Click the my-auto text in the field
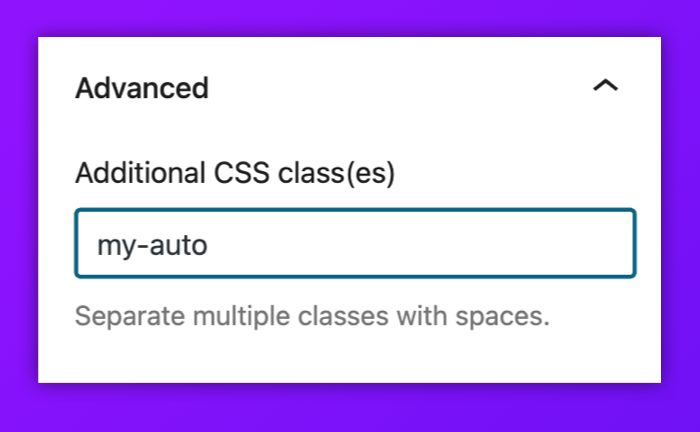This screenshot has width=700, height=432. (x=152, y=245)
